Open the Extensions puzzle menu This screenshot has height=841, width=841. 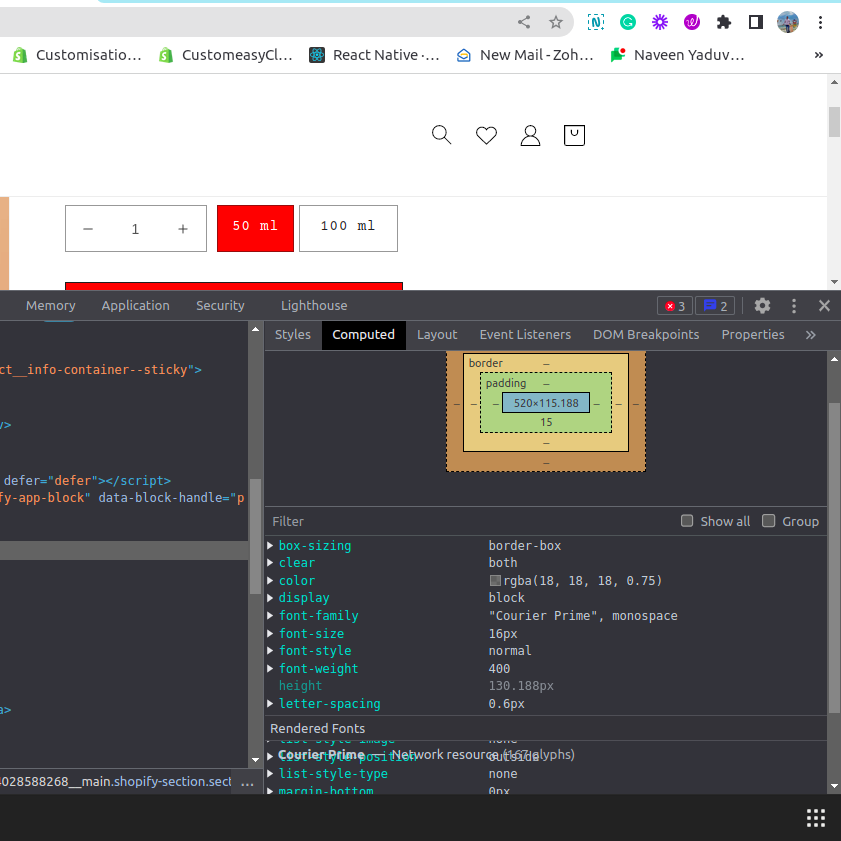coord(724,22)
